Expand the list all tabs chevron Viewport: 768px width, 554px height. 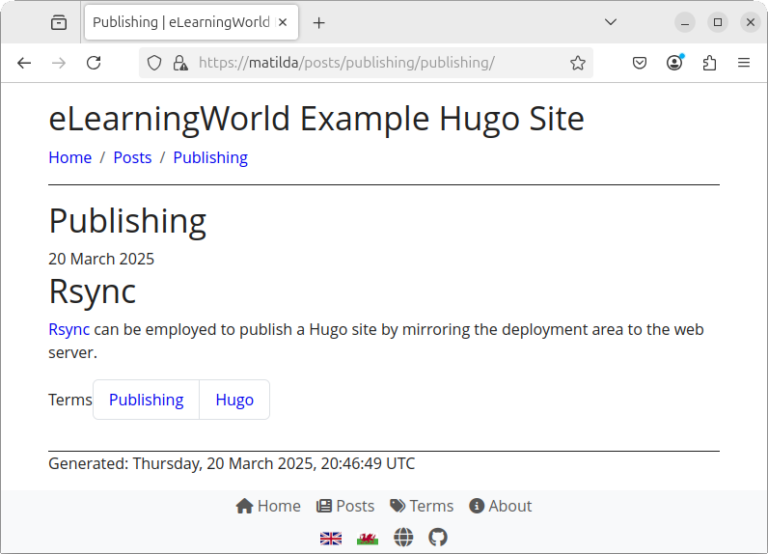[610, 22]
